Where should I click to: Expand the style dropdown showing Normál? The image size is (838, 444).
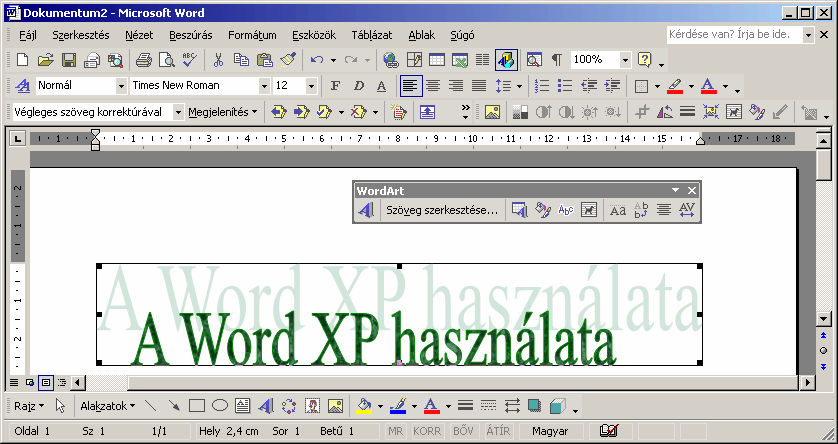coord(121,85)
